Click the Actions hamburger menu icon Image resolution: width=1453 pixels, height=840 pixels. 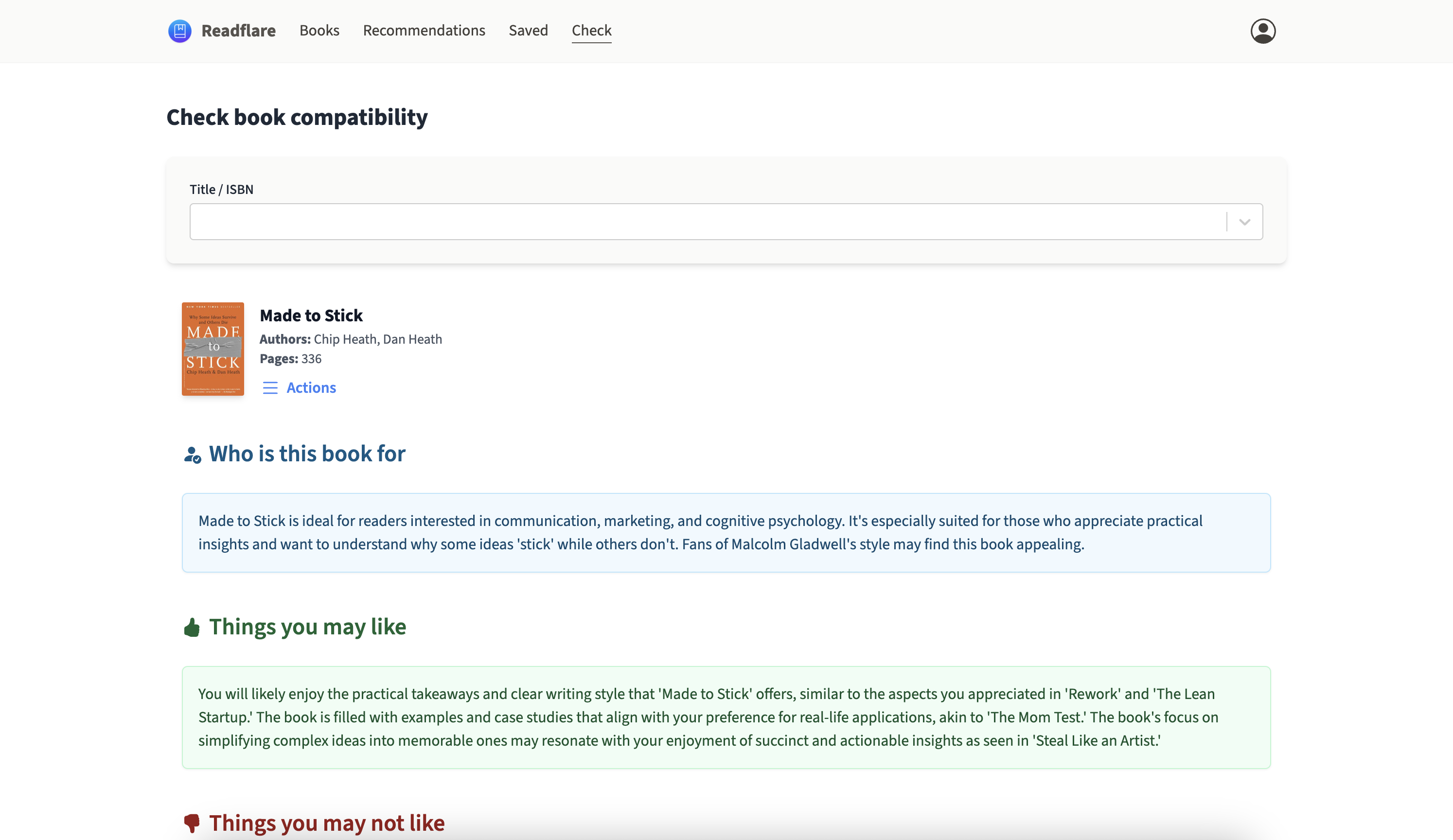click(x=270, y=388)
